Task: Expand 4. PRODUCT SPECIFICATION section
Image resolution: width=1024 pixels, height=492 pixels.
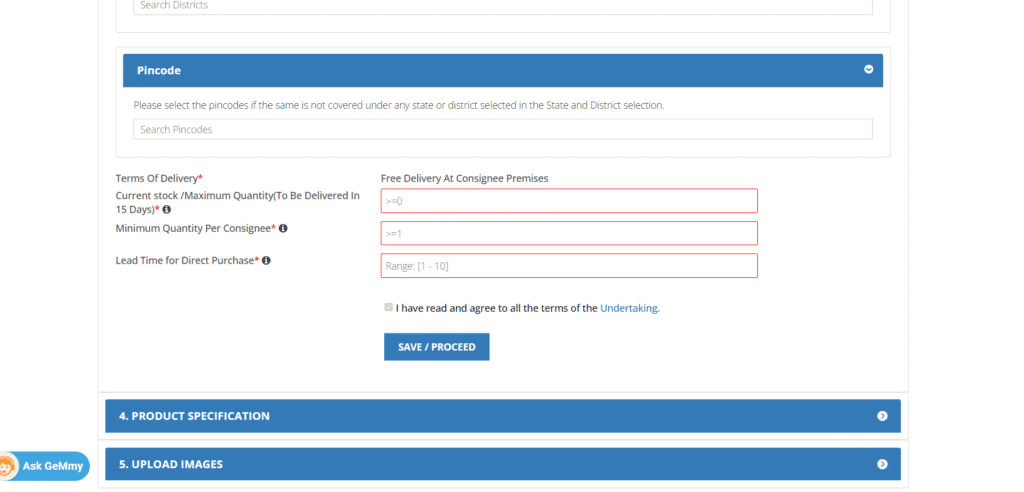Action: [x=503, y=416]
